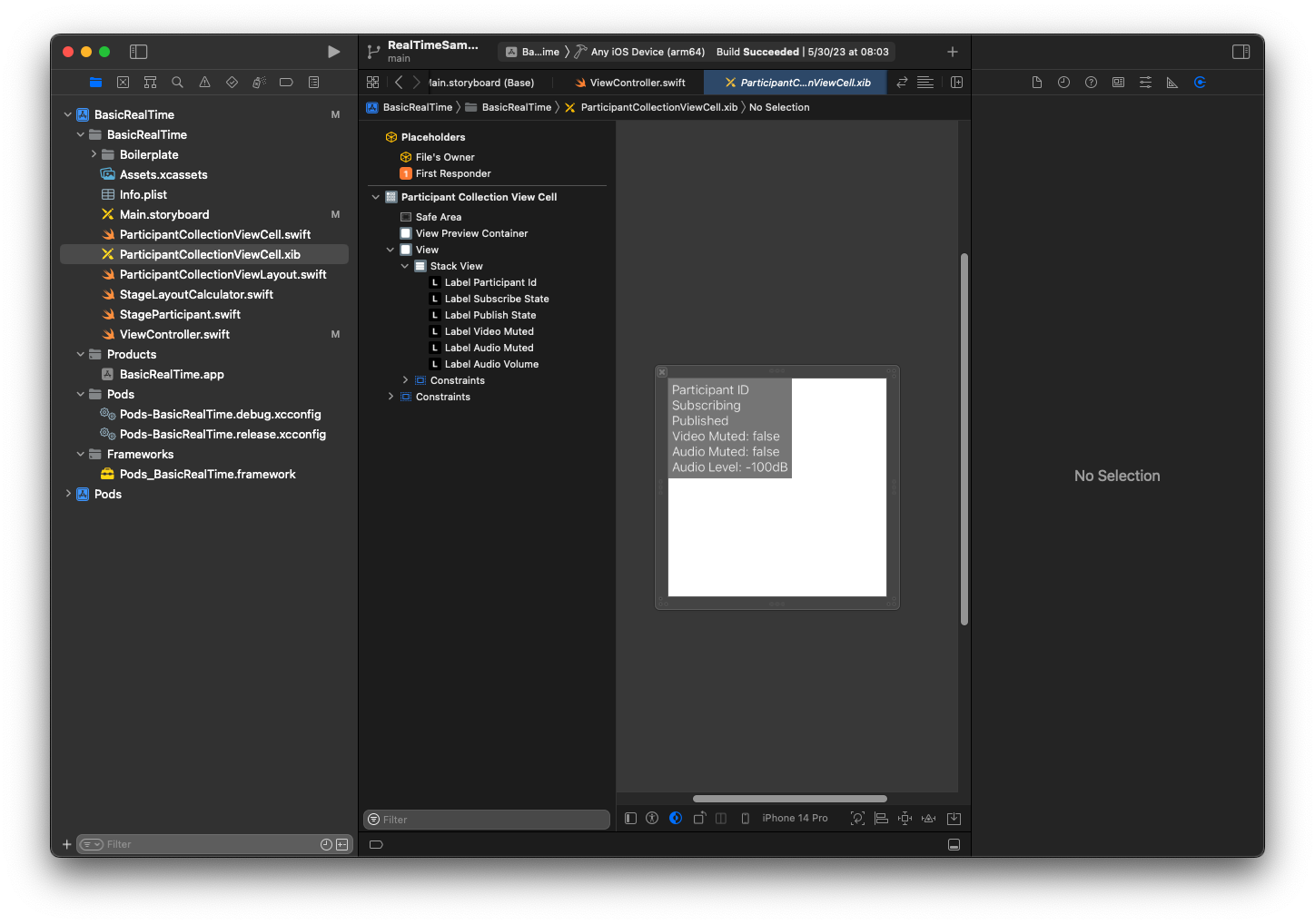Screen dimensions: 1315x924
Task: Open the Test navigator checkmark icon
Action: click(232, 82)
